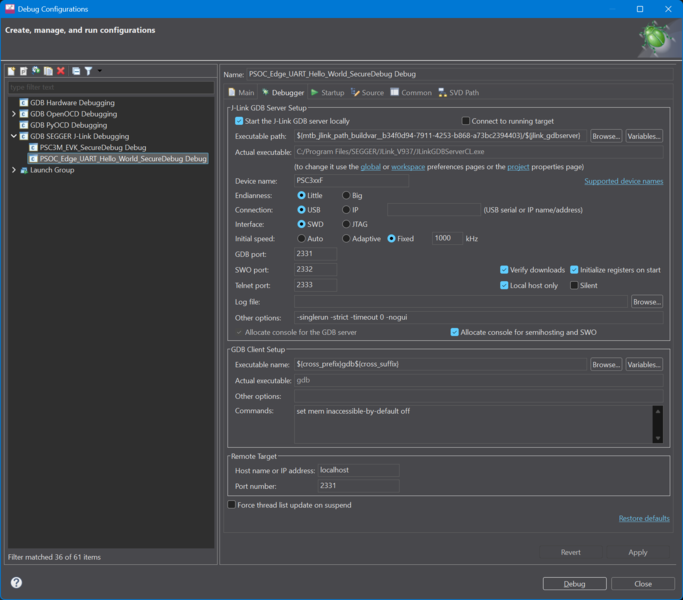Open the global preferences link
Viewport: 683px width, 600px height.
pyautogui.click(x=370, y=167)
